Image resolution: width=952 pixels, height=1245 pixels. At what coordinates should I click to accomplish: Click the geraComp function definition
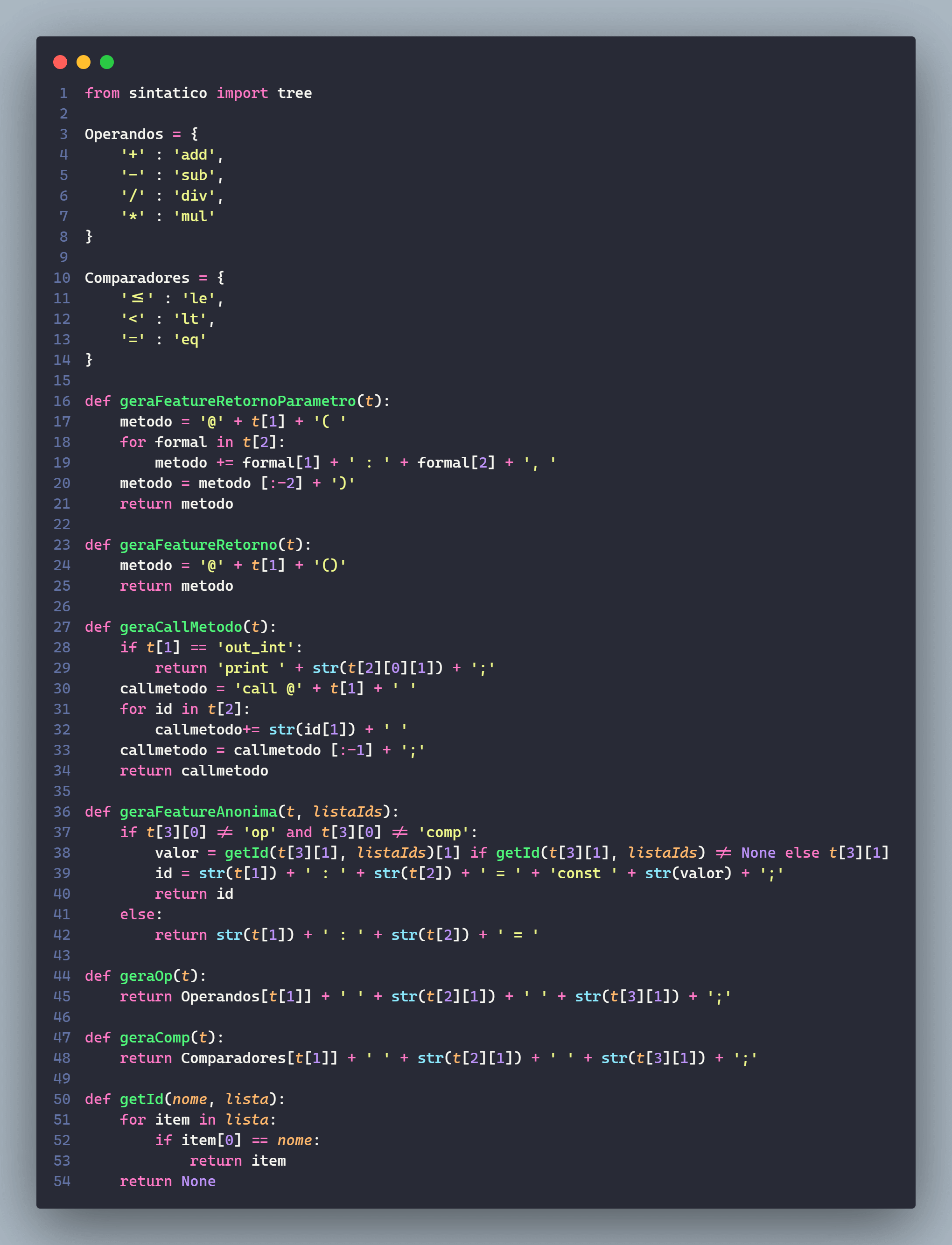coord(156,1038)
